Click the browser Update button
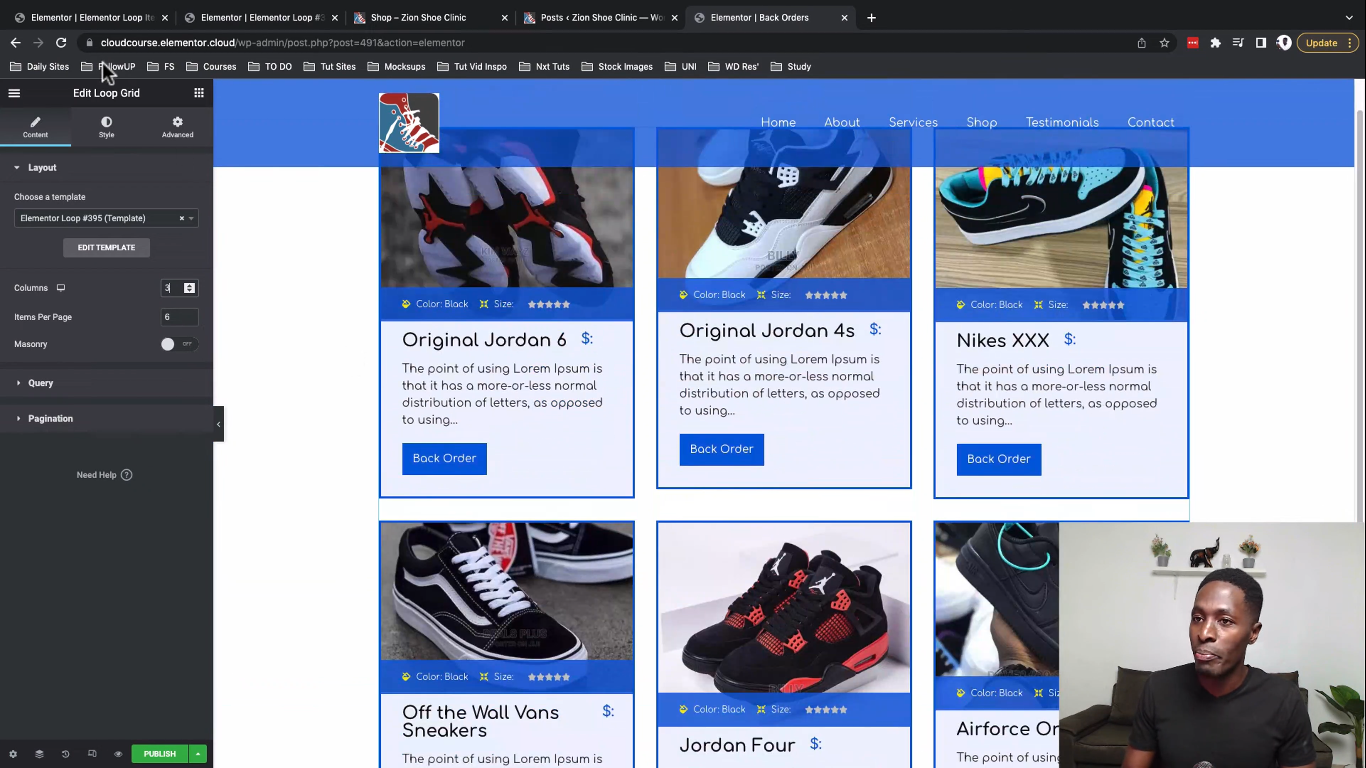1366x768 pixels. (x=1327, y=43)
